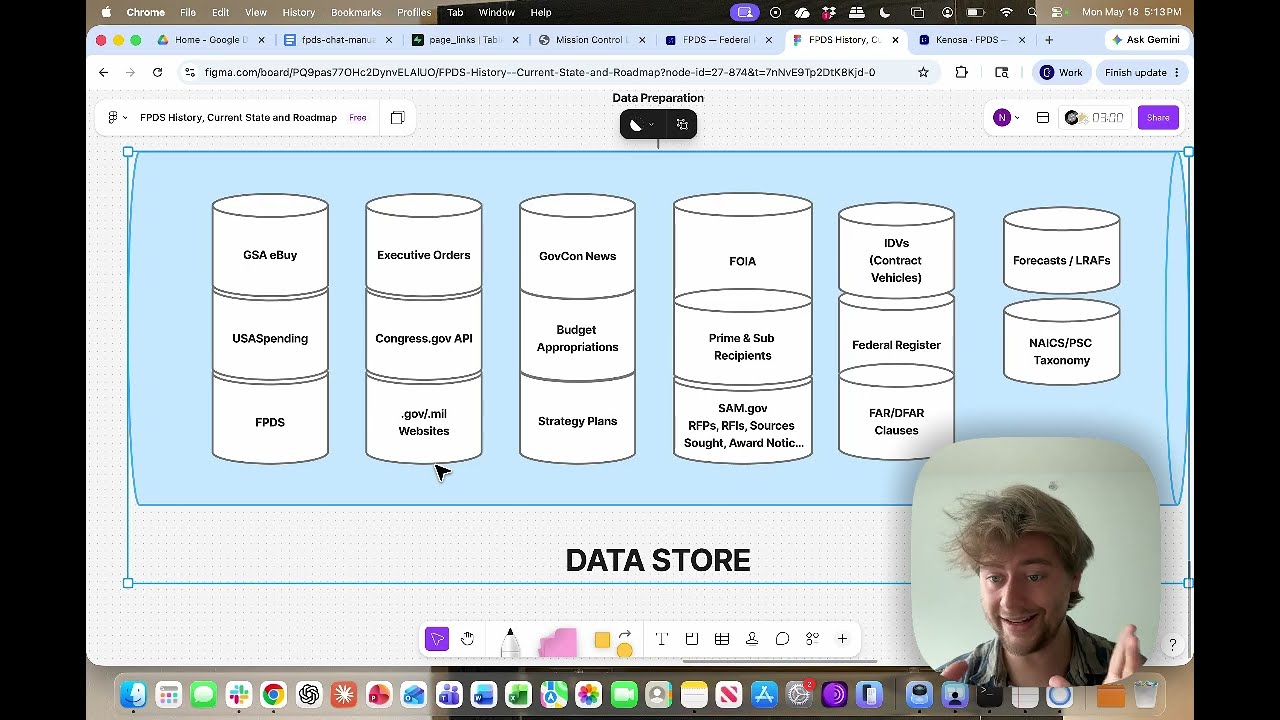Reload the Figma page
This screenshot has height=720, width=1280.
click(157, 72)
